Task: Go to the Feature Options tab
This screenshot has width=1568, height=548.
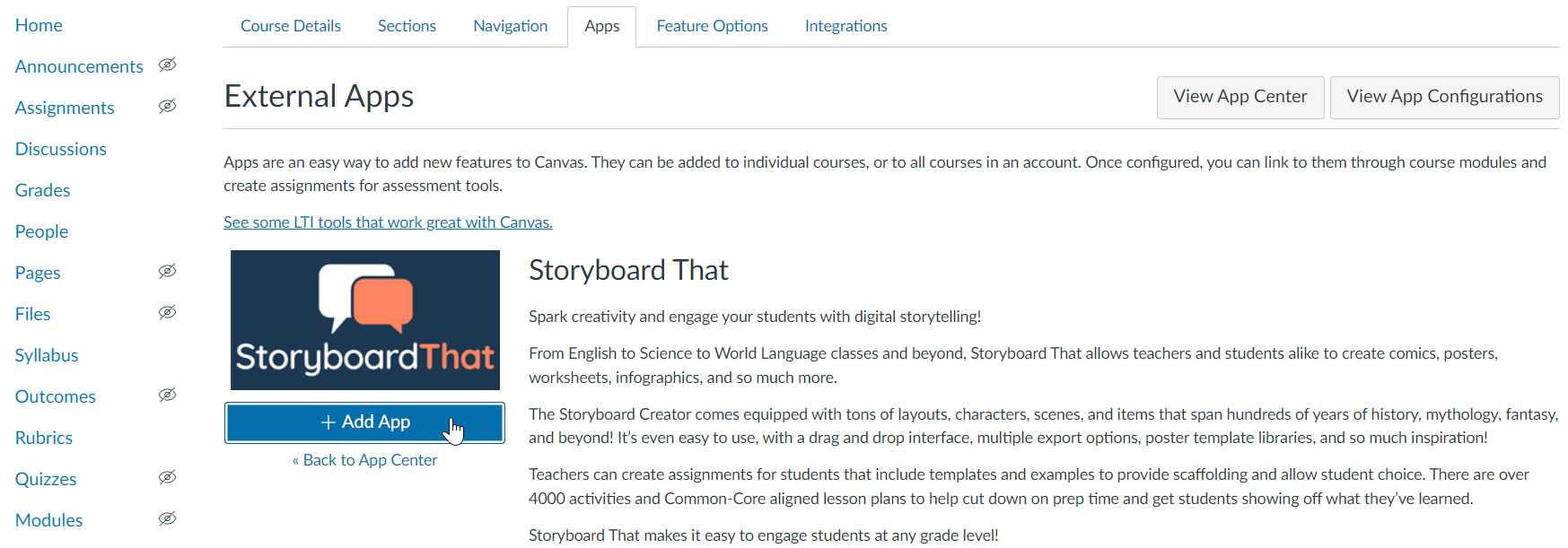Action: click(x=712, y=26)
